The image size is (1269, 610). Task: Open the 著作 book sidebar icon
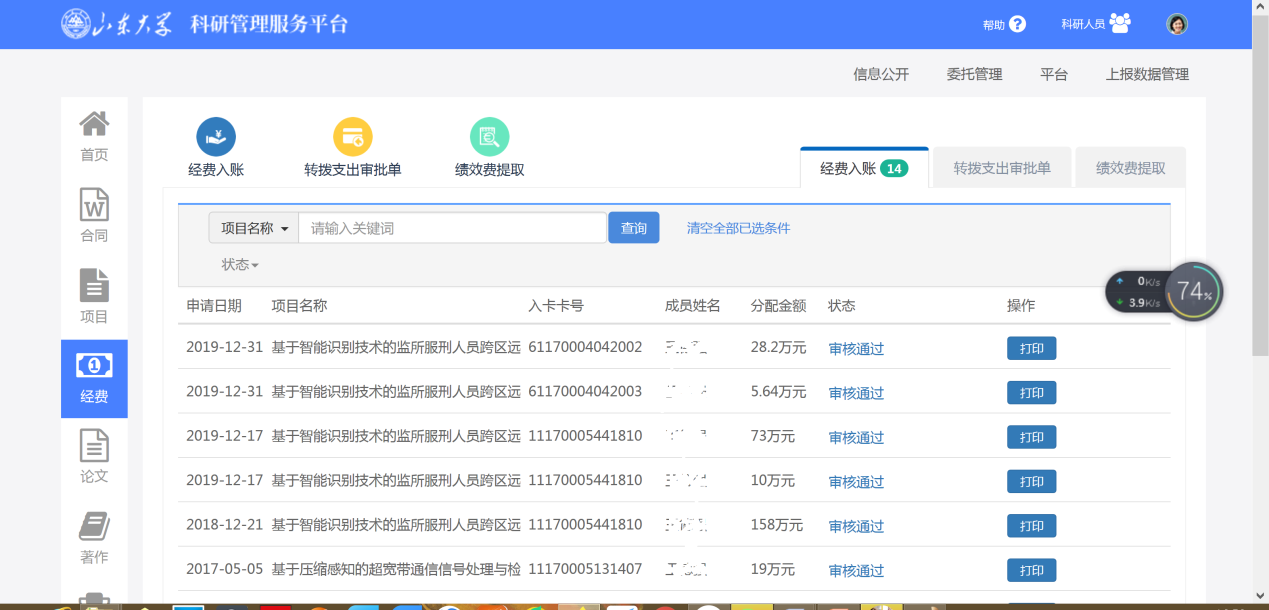94,527
